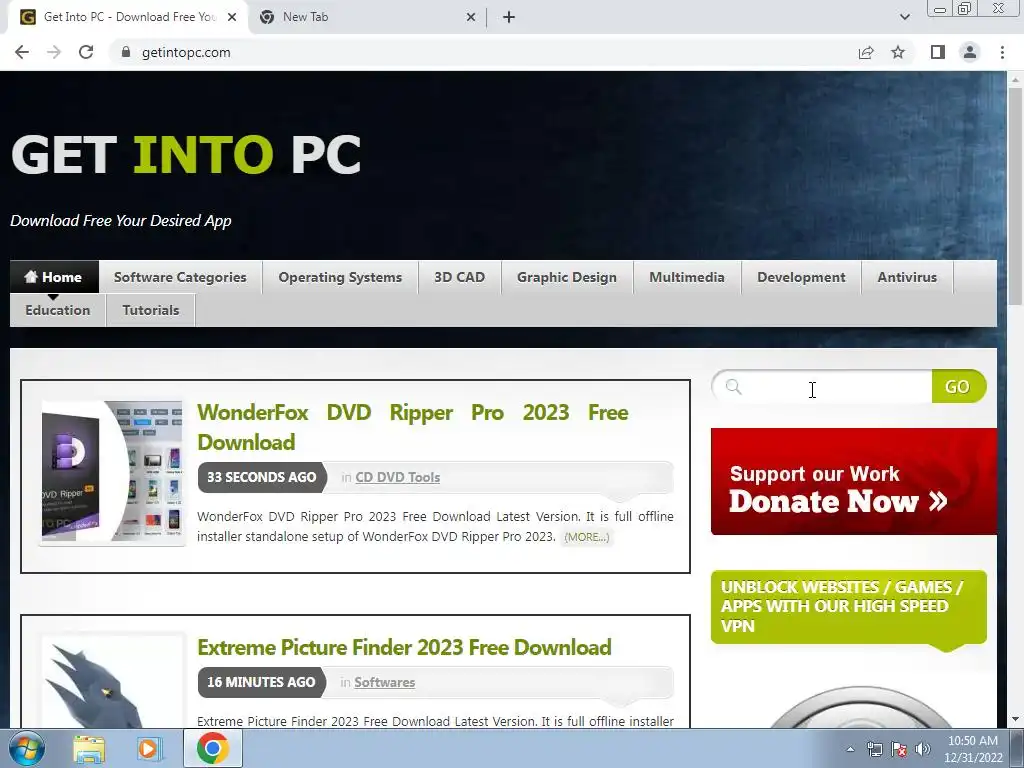
Task: Click the (MORE...) link for WonderFox
Action: (586, 537)
